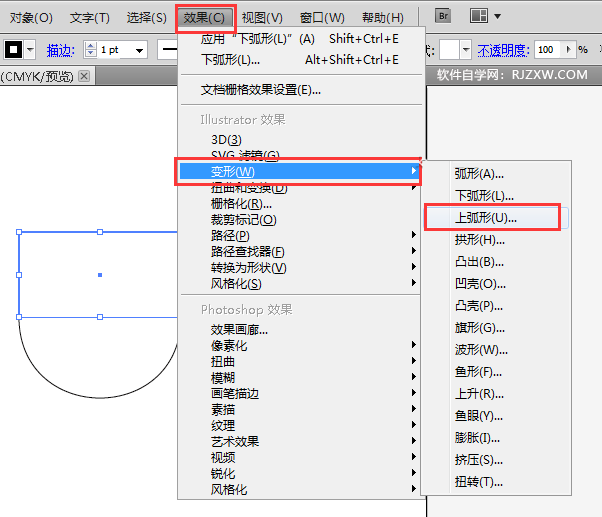
Task: Choose 扭转(T)... warp option
Action: [x=496, y=482]
